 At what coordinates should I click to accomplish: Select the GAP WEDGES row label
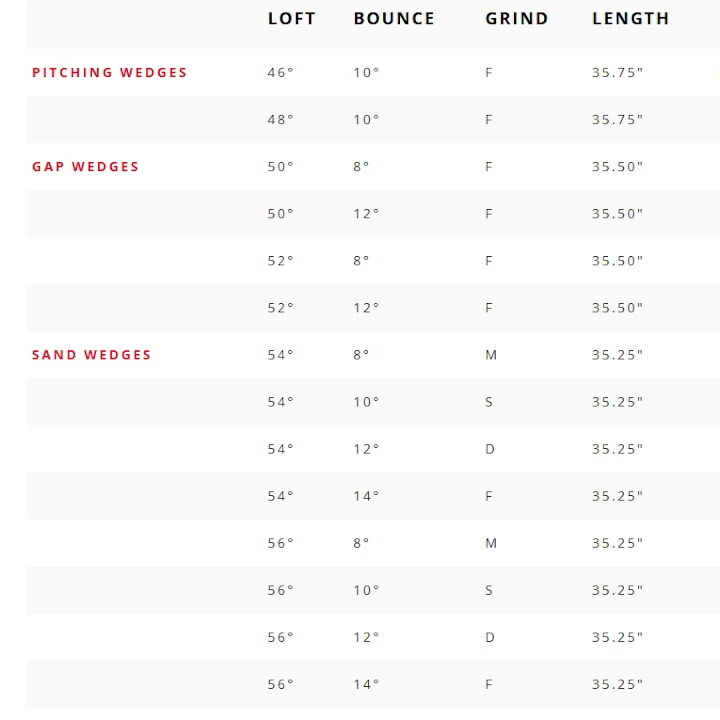tap(86, 167)
